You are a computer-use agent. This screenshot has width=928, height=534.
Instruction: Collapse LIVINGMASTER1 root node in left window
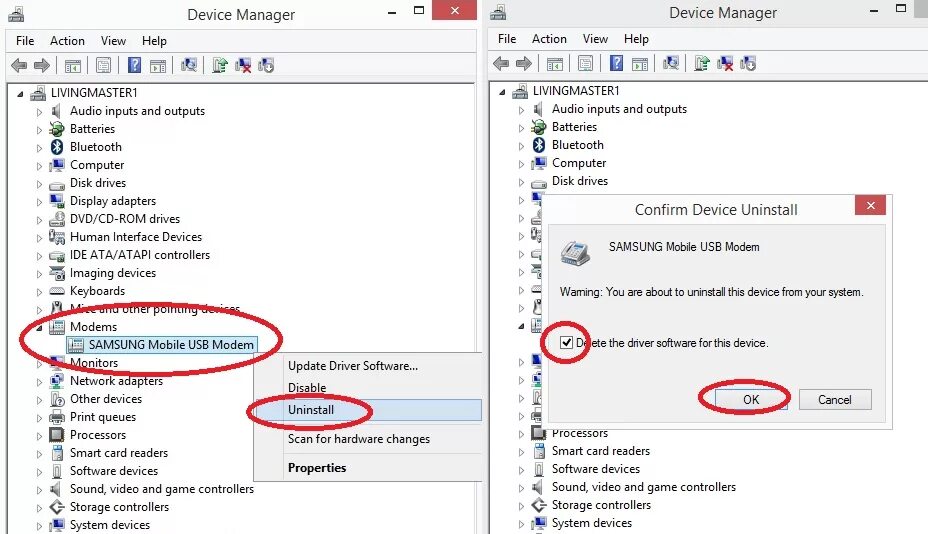(20, 94)
